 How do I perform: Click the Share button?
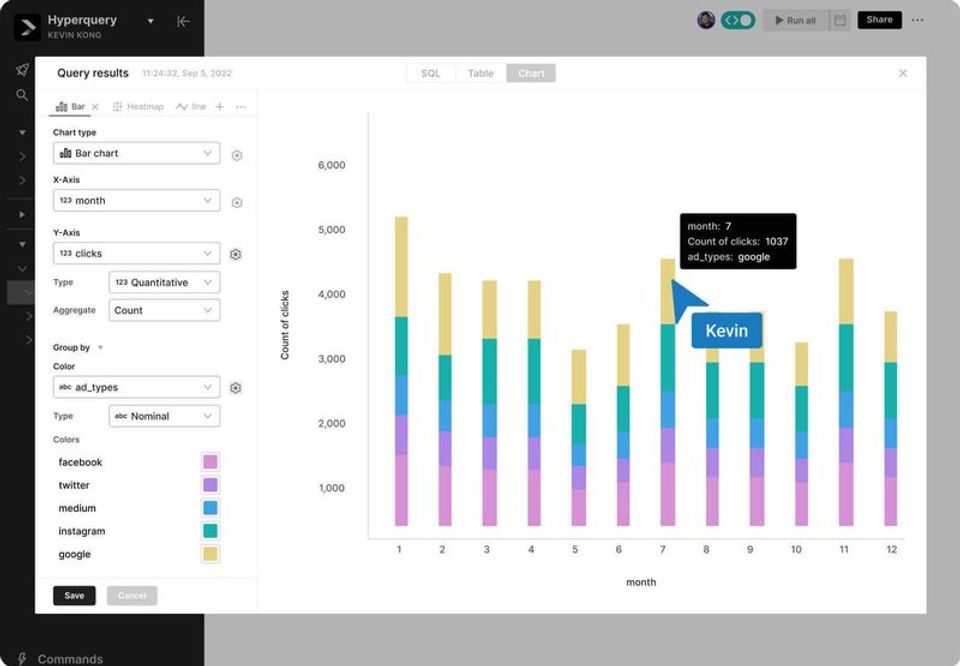coord(879,20)
